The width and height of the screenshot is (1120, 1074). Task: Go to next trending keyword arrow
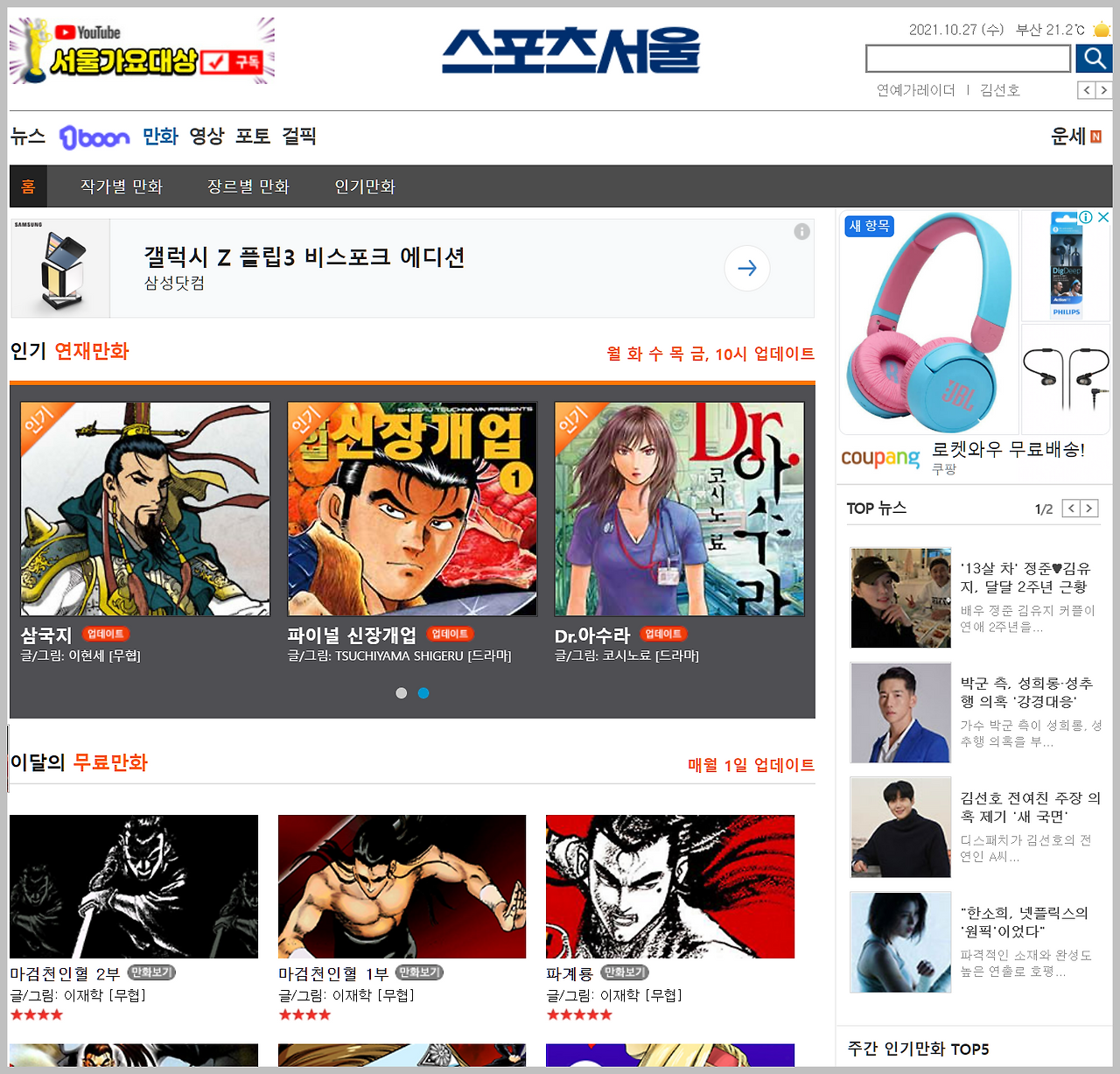(x=1103, y=90)
